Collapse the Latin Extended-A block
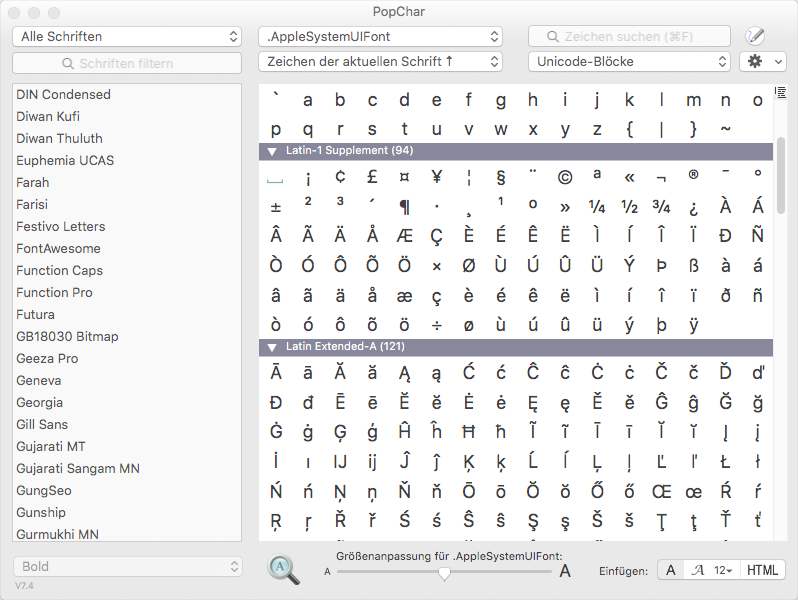Screen dimensions: 798x600 [x=272, y=347]
